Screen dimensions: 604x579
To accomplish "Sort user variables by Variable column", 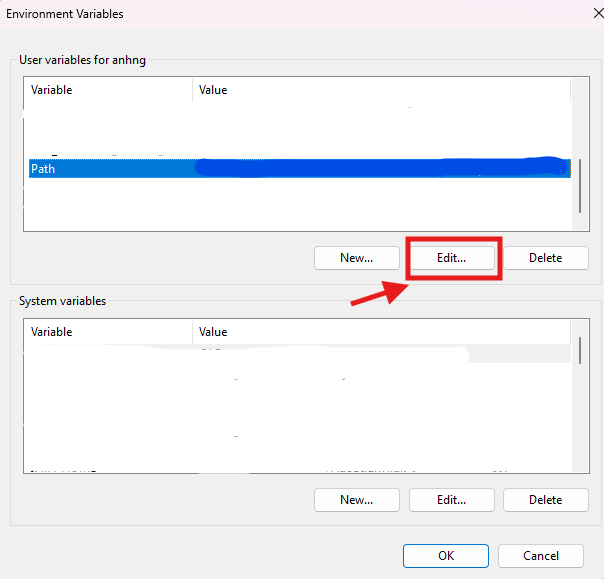I will (x=108, y=90).
